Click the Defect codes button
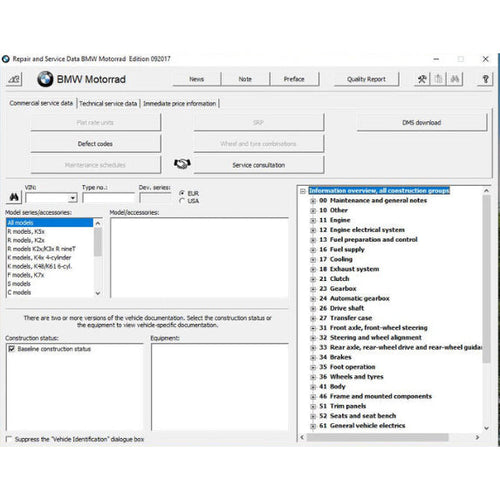500x500 pixels. (95, 144)
